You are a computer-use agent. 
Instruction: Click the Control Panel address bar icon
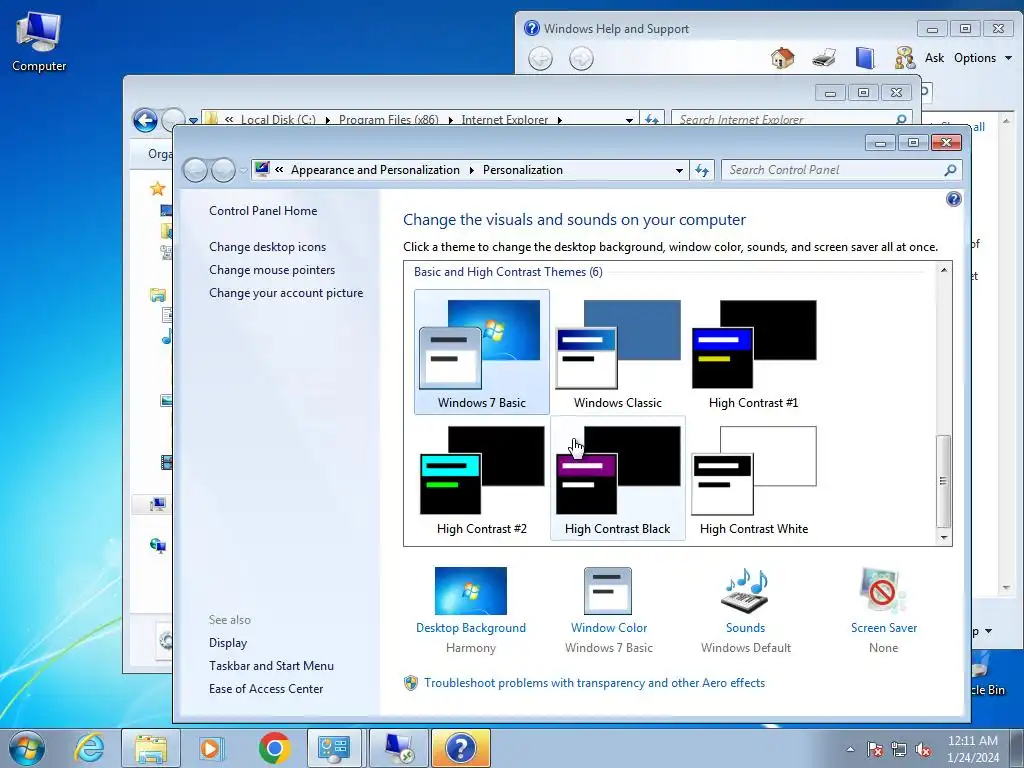(262, 169)
